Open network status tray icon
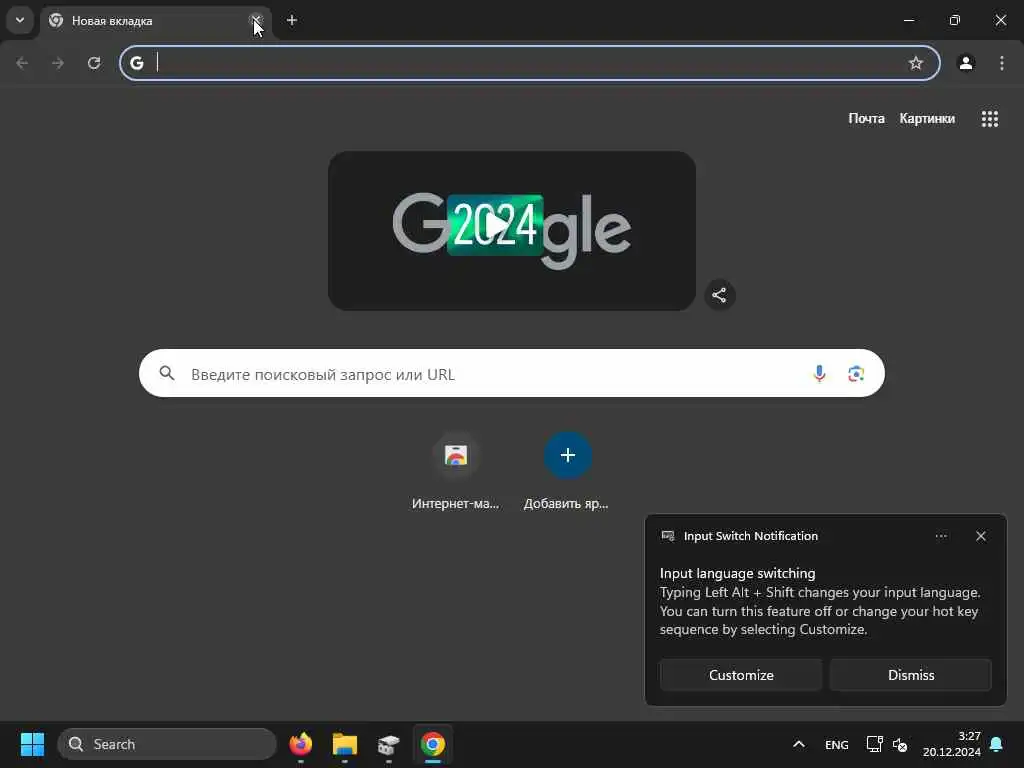This screenshot has height=768, width=1024. pyautogui.click(x=874, y=744)
